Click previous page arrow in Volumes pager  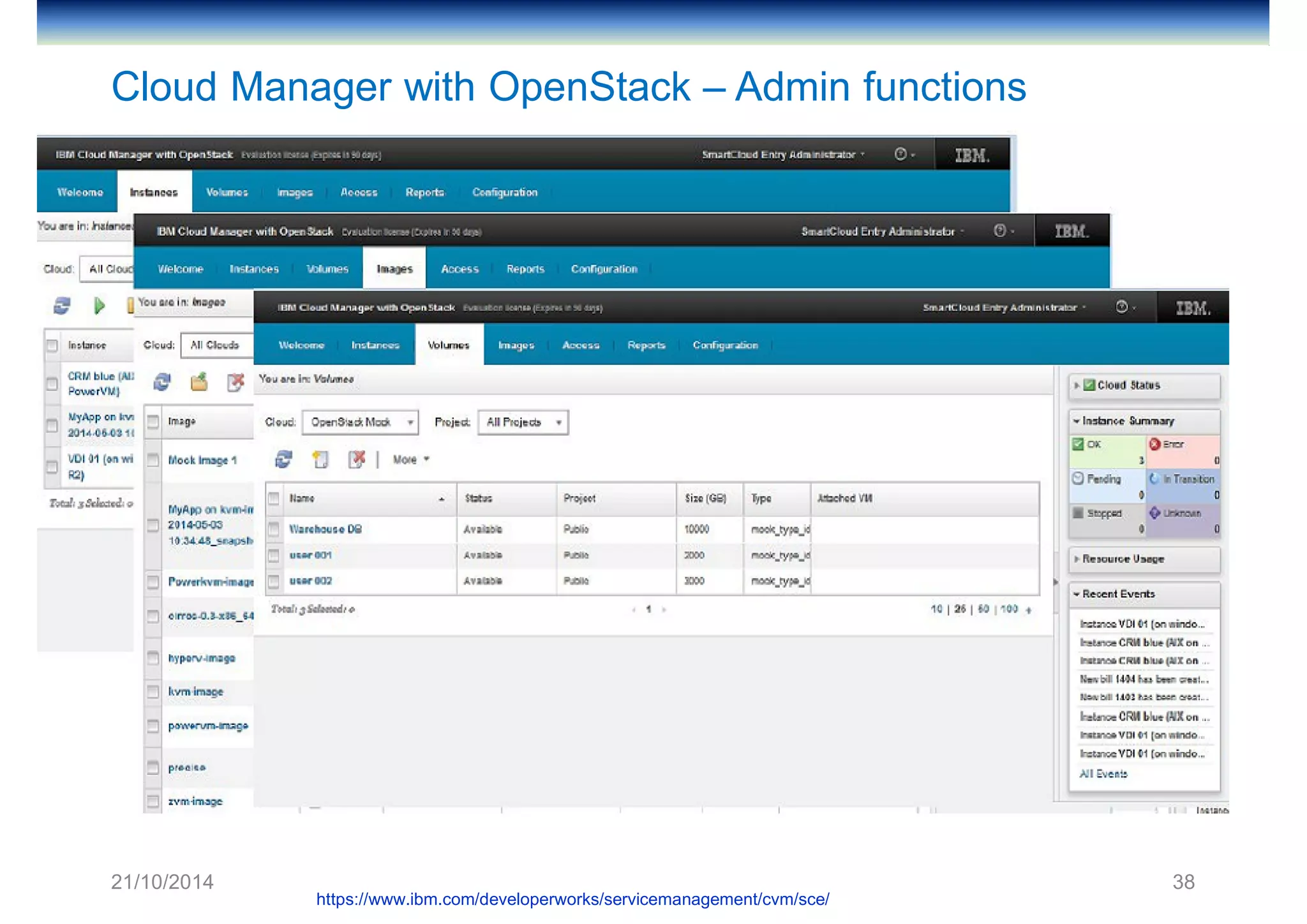click(634, 609)
